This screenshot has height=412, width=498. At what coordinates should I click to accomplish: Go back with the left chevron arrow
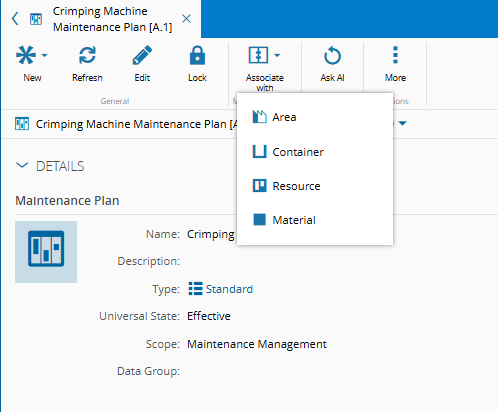(15, 19)
